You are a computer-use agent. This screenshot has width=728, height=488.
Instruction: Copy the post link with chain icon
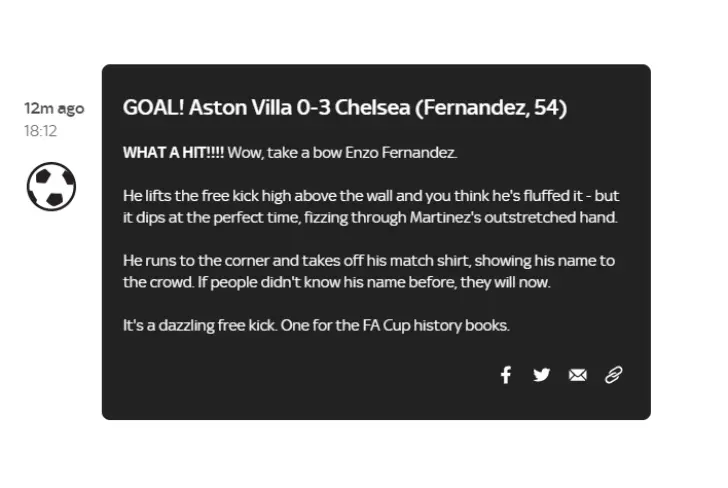click(613, 375)
